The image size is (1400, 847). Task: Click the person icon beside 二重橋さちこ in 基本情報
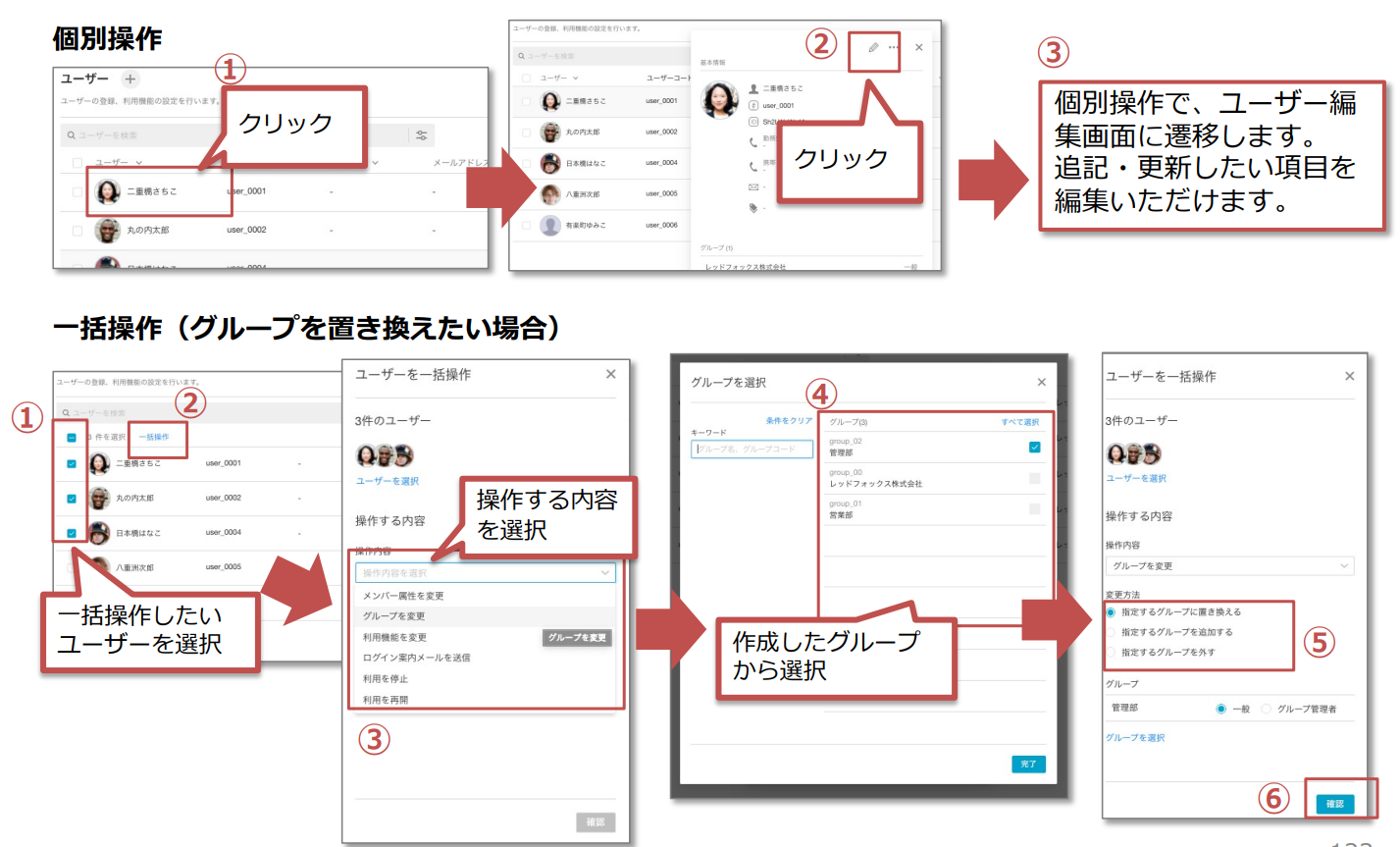pos(753,88)
